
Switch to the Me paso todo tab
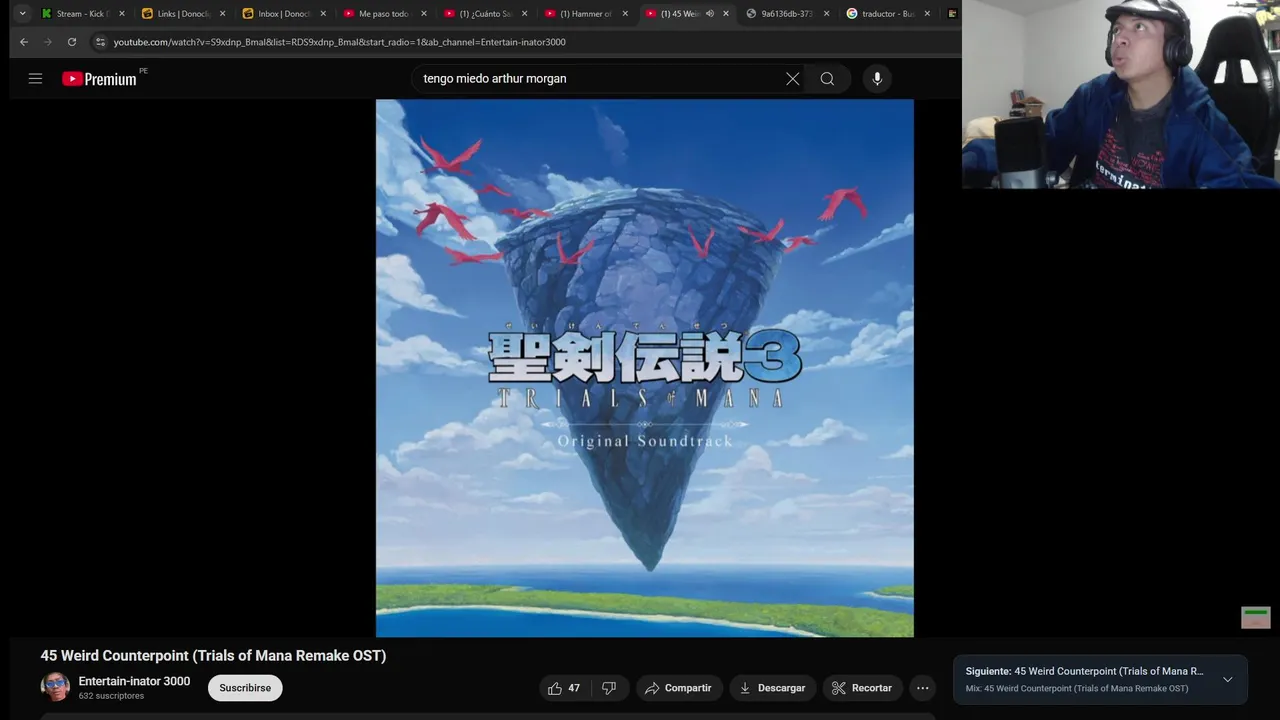pos(385,14)
